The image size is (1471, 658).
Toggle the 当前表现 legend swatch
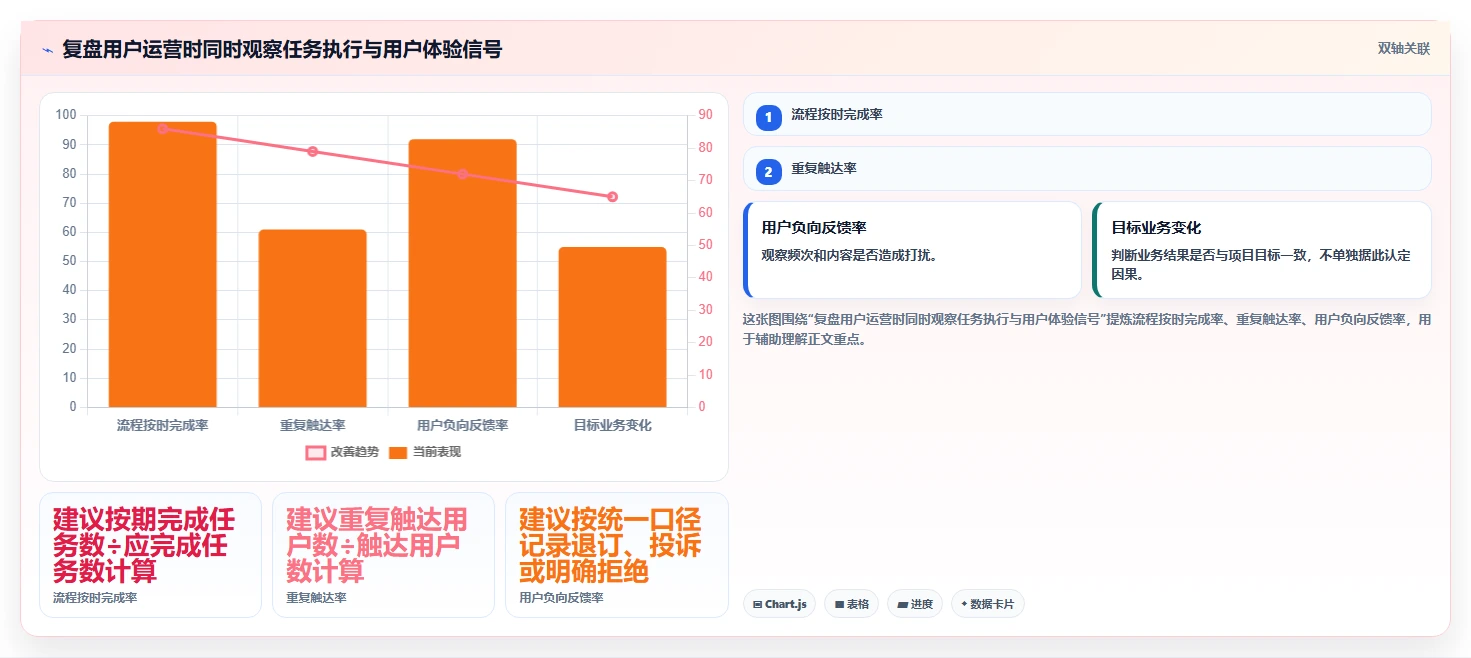398,452
